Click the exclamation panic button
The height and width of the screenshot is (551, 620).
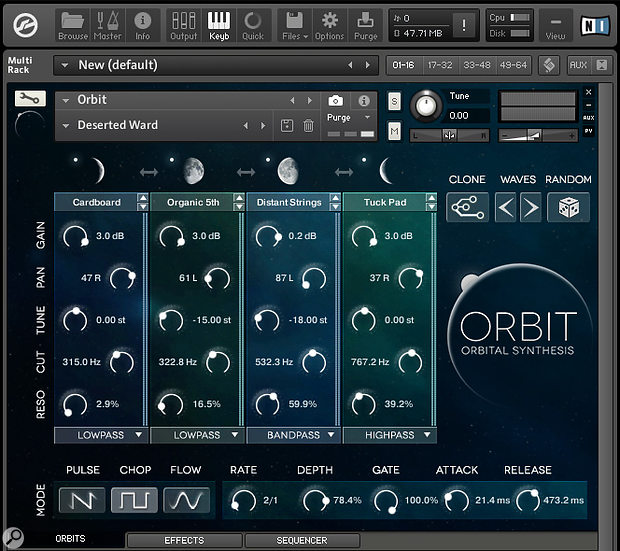[x=463, y=25]
